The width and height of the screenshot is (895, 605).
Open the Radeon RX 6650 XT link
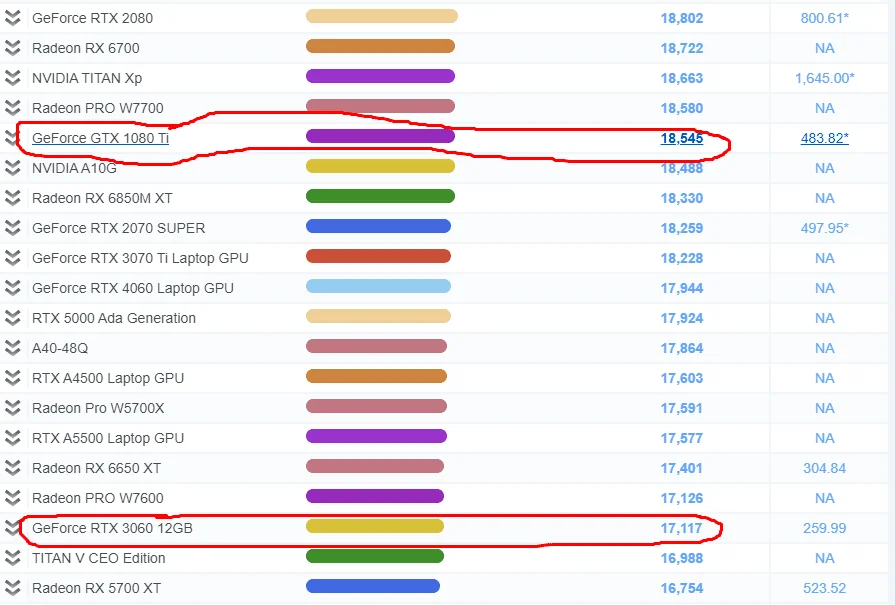tap(96, 468)
